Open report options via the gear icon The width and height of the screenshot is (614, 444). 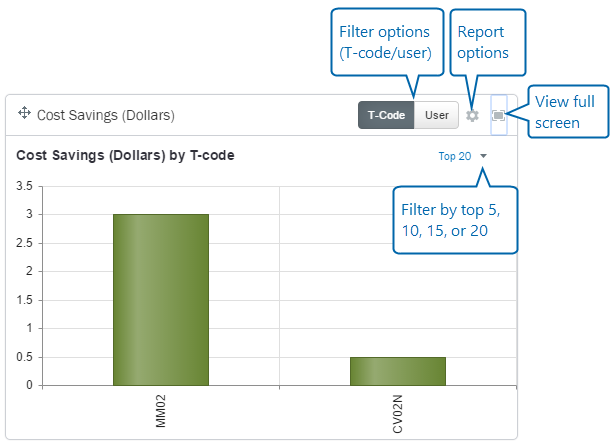473,115
